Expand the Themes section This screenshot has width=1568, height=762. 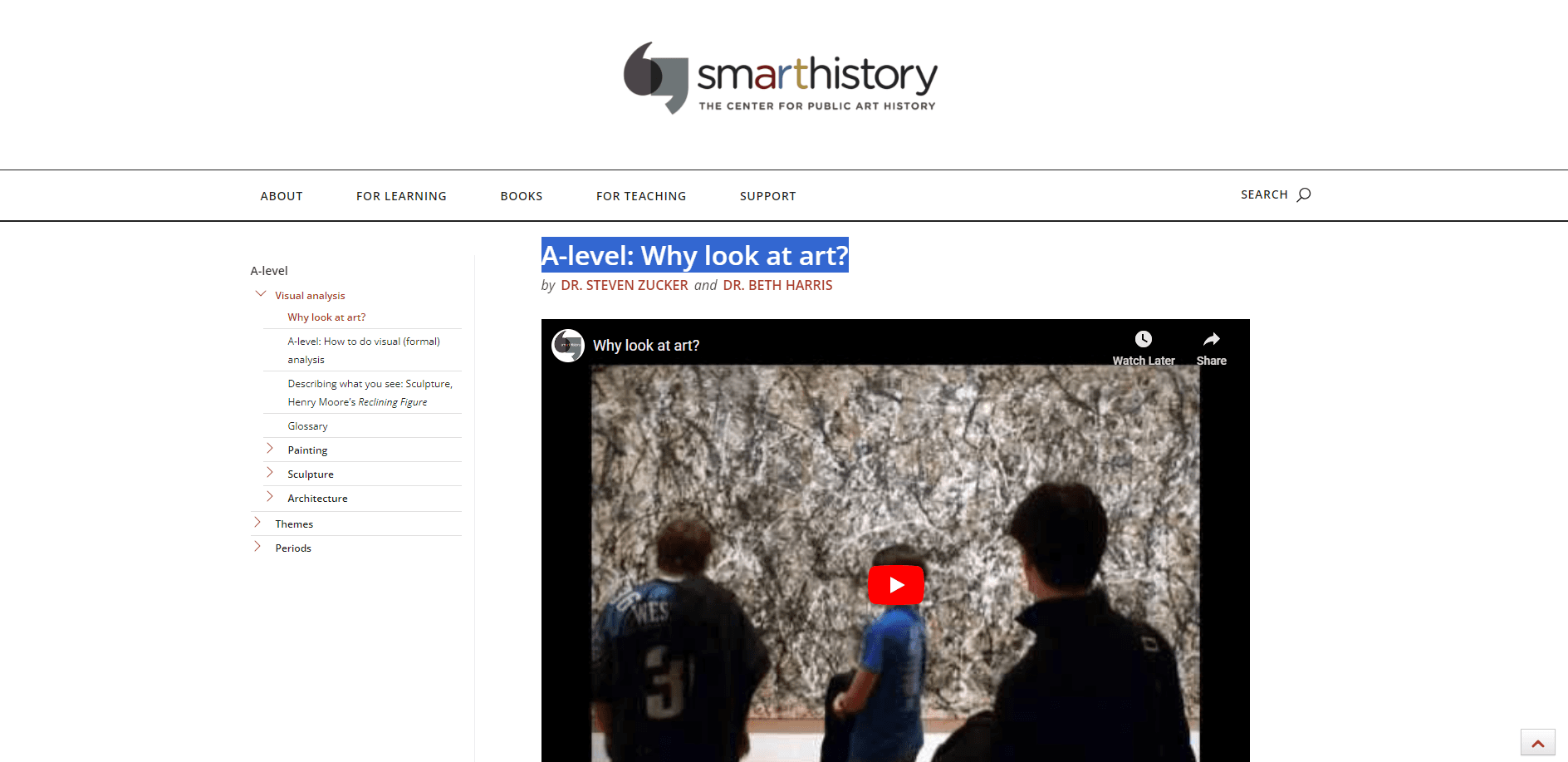257,523
